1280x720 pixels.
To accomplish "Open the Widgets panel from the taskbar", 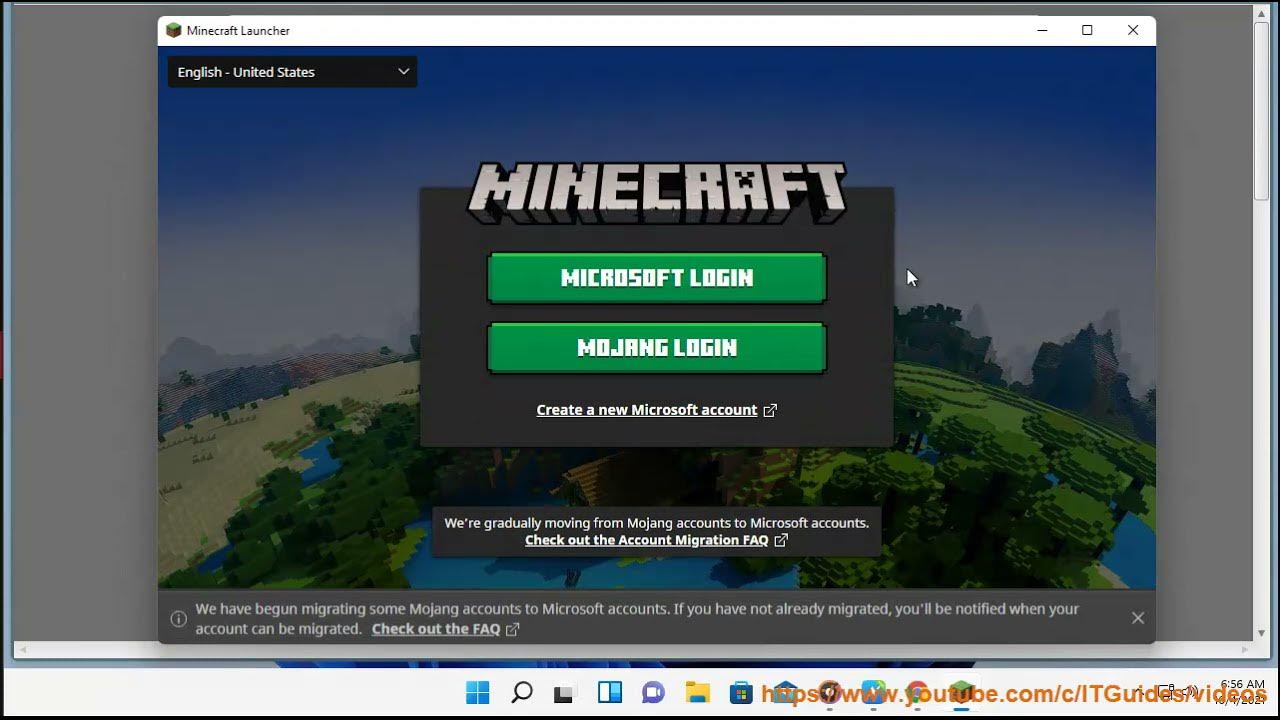I will tap(610, 692).
